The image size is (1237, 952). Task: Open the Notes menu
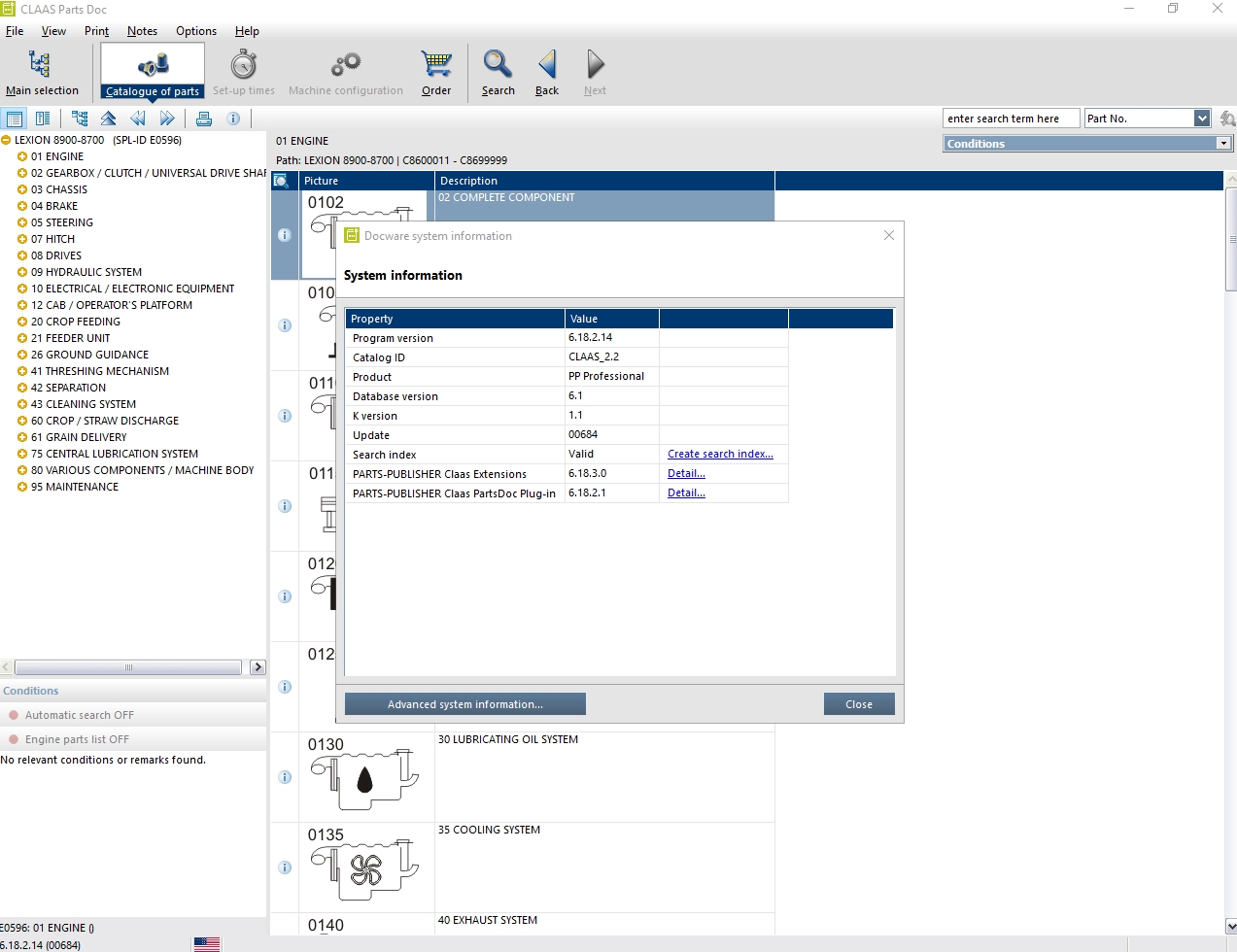click(x=142, y=31)
